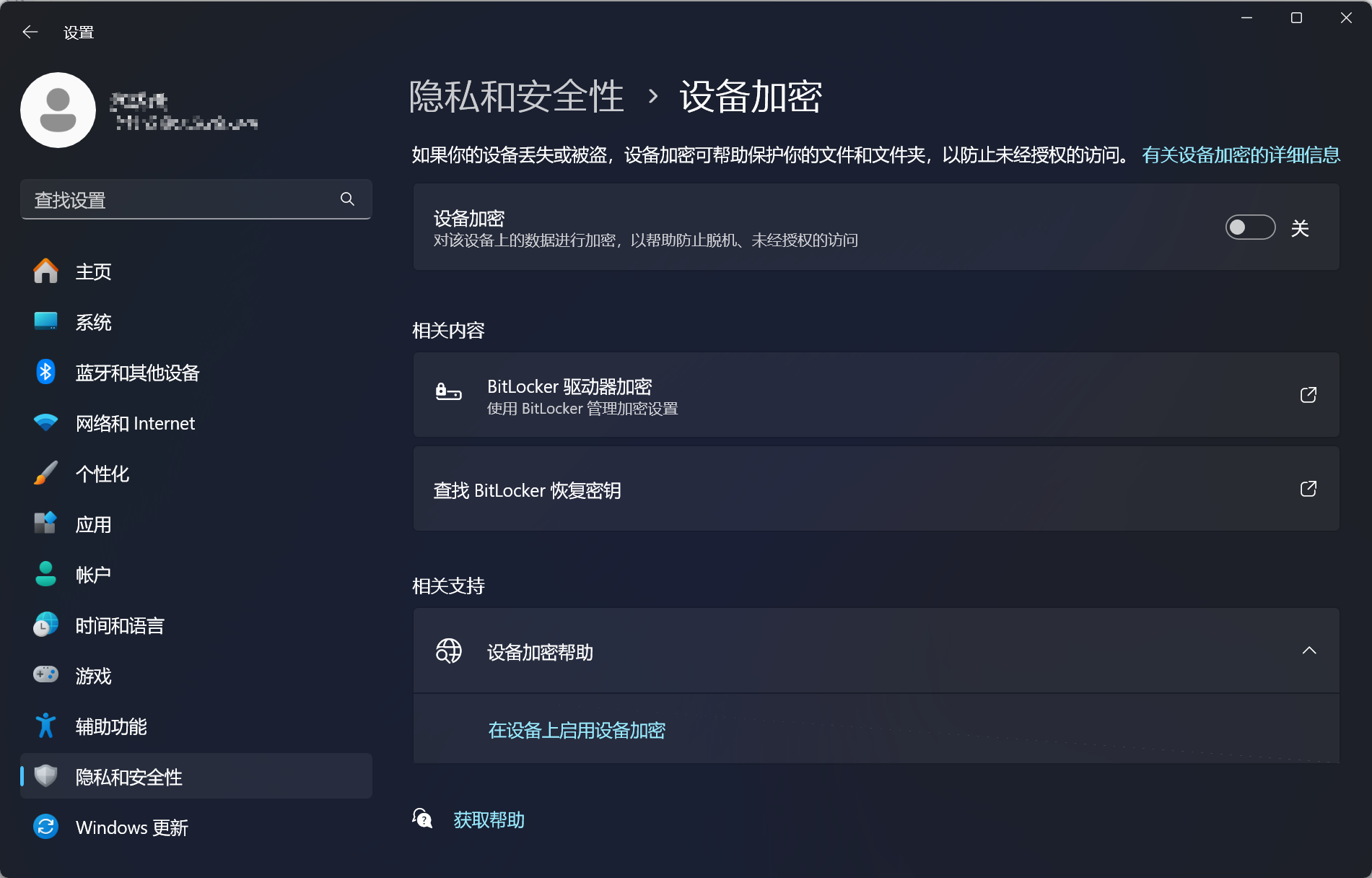The height and width of the screenshot is (878, 1372).
Task: Select the 个性化 brush icon
Action: [45, 474]
